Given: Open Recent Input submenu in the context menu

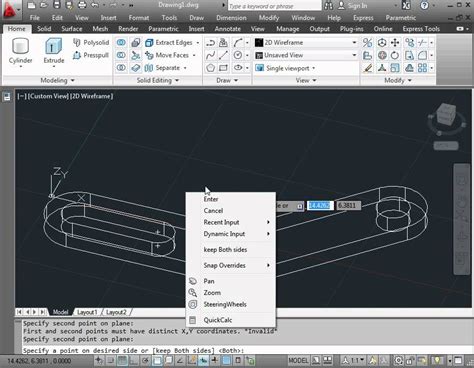Looking at the screenshot, I should pos(231,222).
